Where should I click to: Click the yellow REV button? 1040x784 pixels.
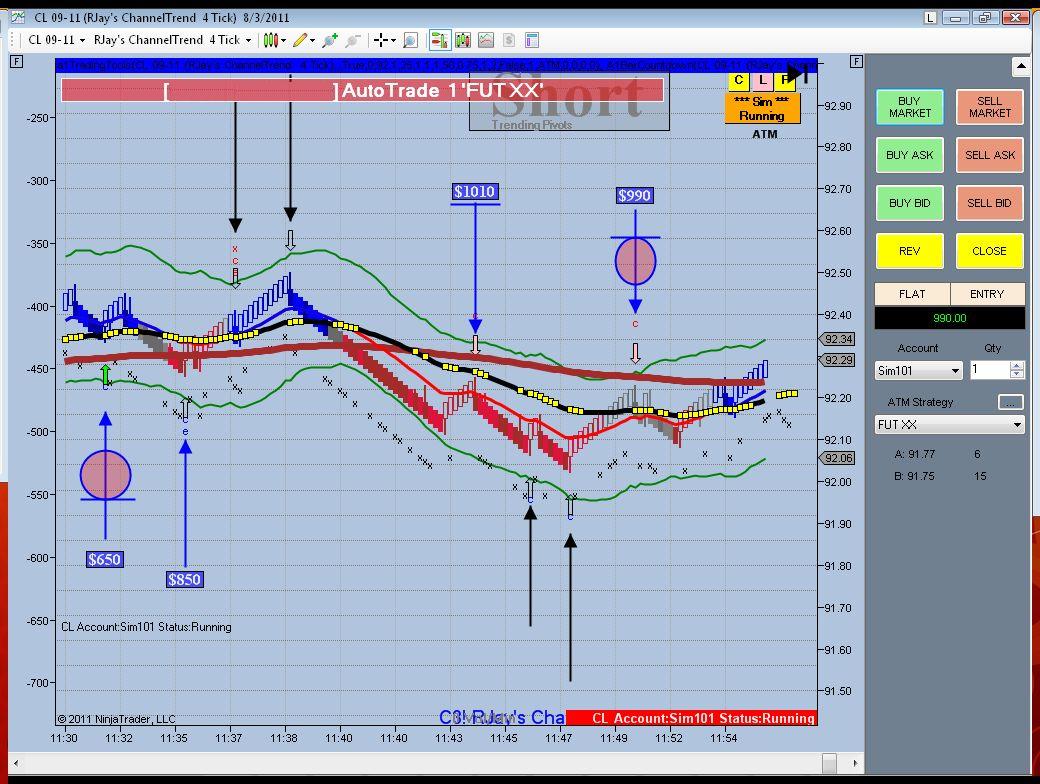click(909, 251)
